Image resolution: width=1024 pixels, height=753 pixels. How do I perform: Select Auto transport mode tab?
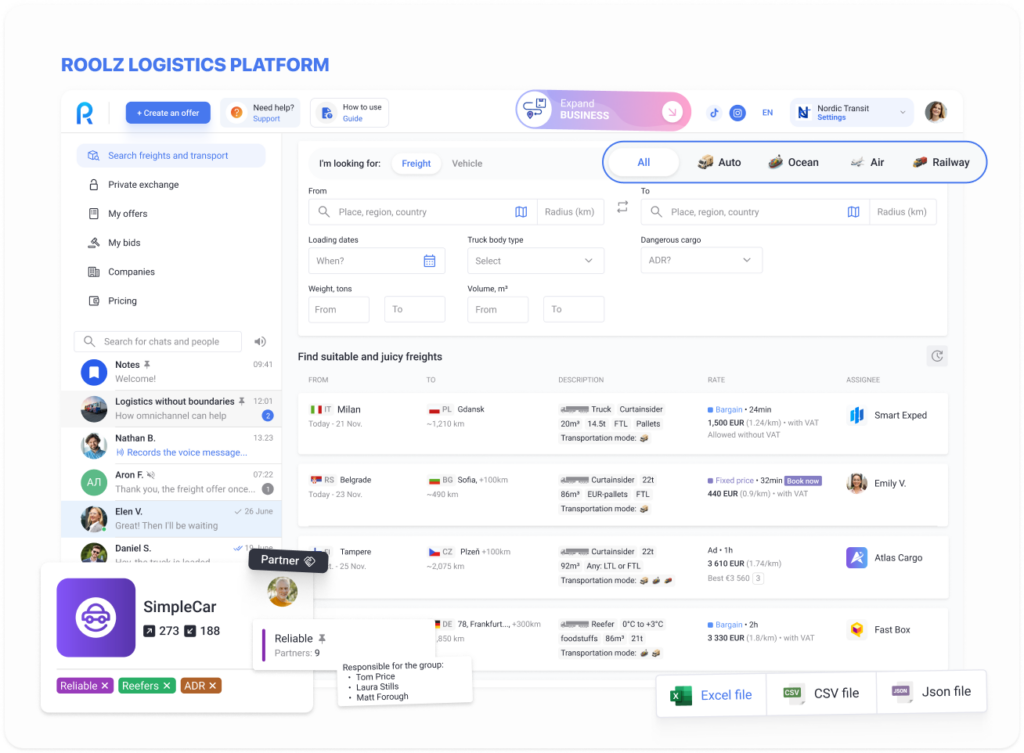pyautogui.click(x=720, y=162)
